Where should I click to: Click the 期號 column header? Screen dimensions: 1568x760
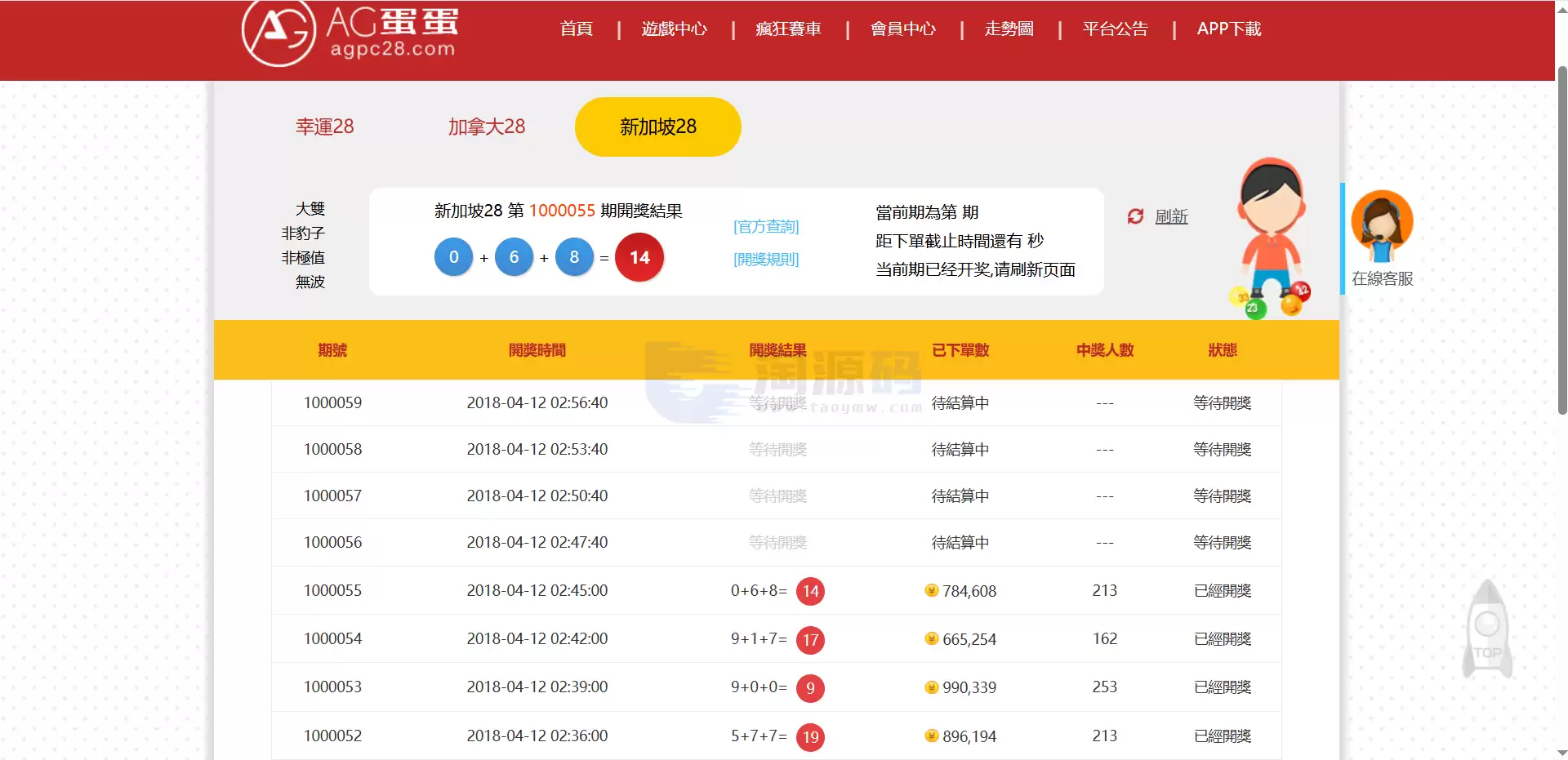(332, 350)
